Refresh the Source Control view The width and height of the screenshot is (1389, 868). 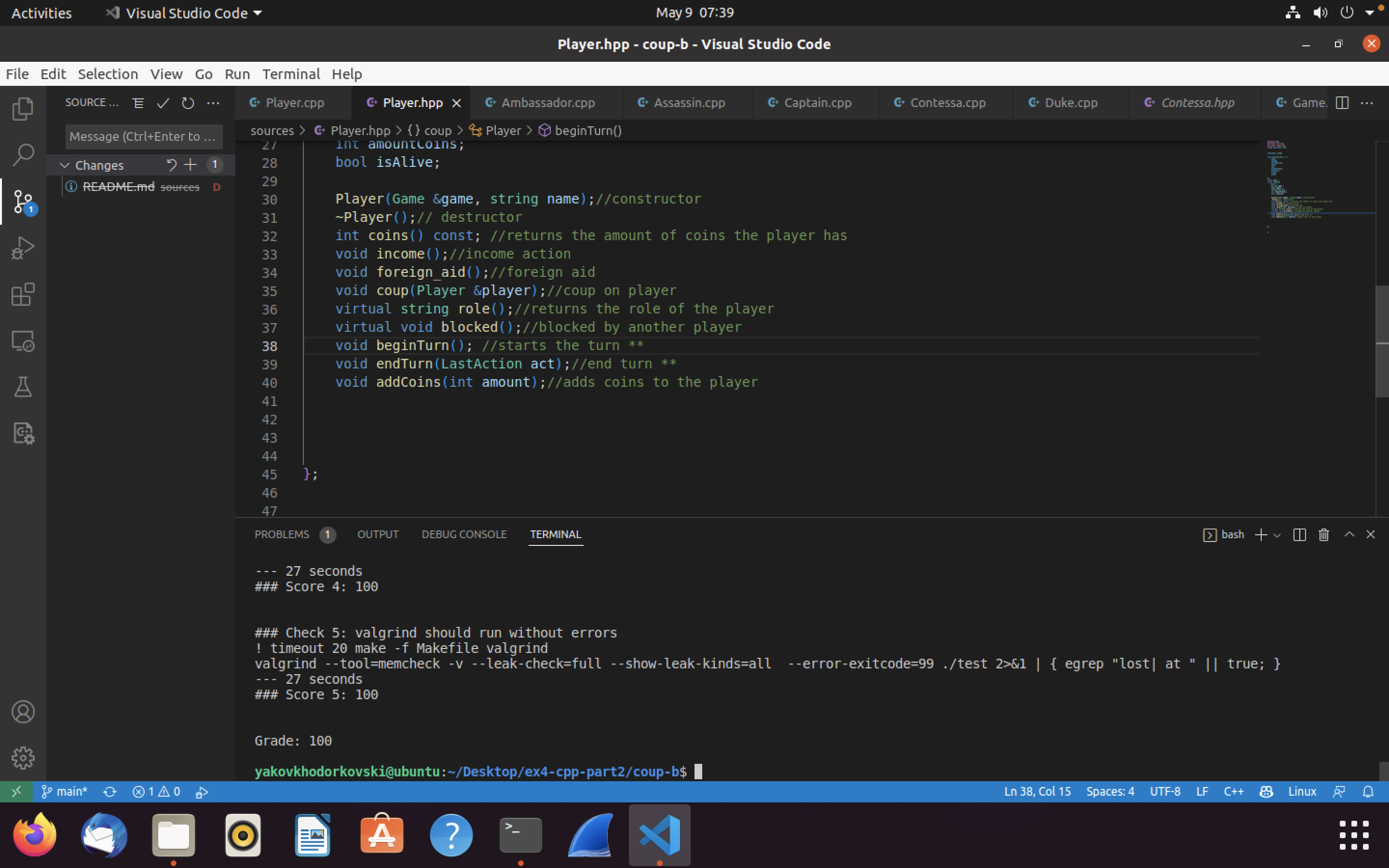click(188, 103)
